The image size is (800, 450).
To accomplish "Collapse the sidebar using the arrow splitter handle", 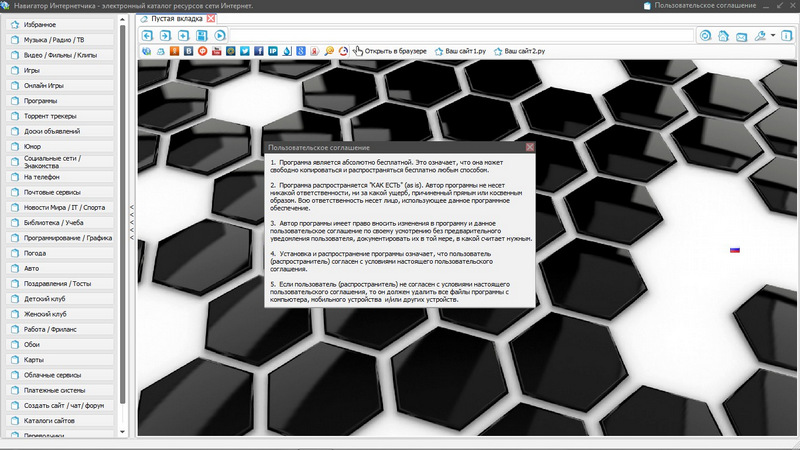I will coord(132,222).
